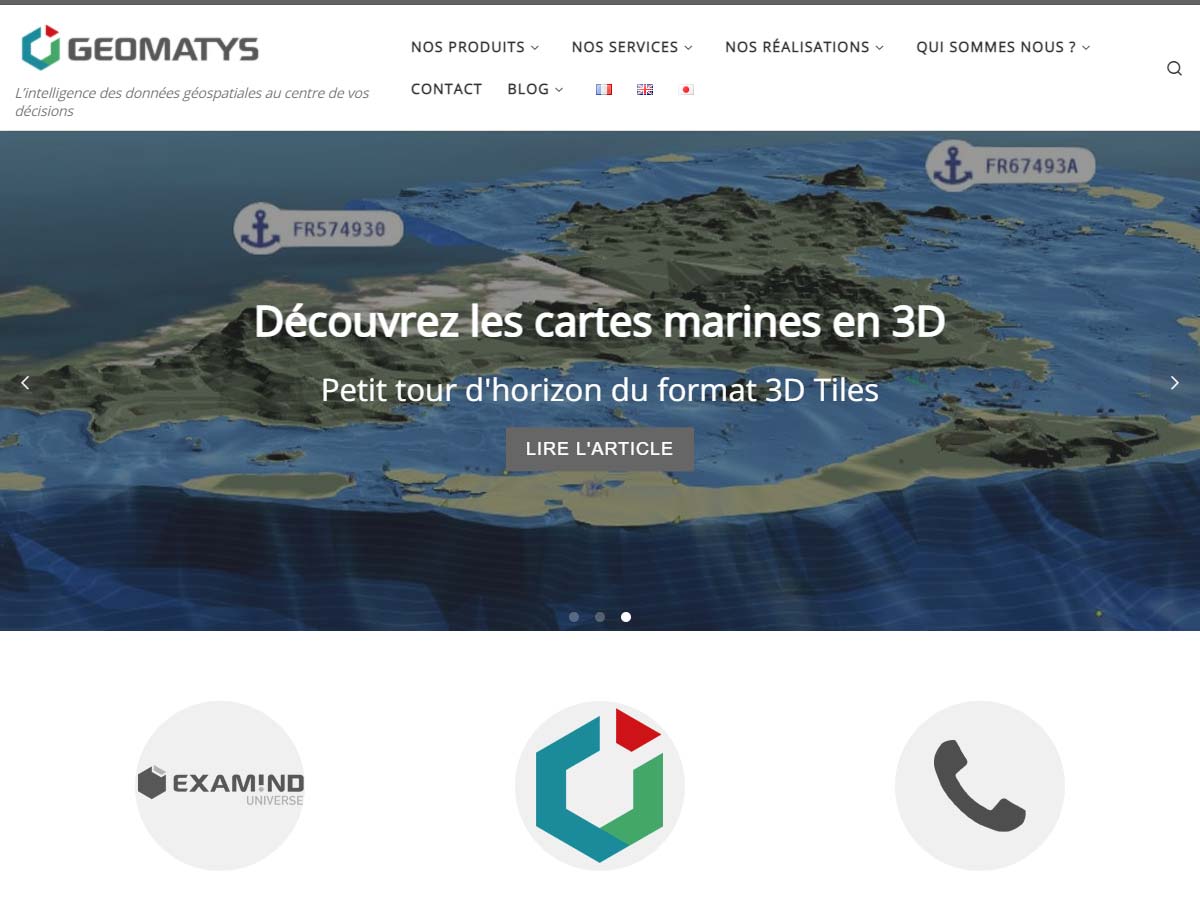Select the third active slider dot
Viewport: 1200px width, 900px height.
(x=626, y=617)
